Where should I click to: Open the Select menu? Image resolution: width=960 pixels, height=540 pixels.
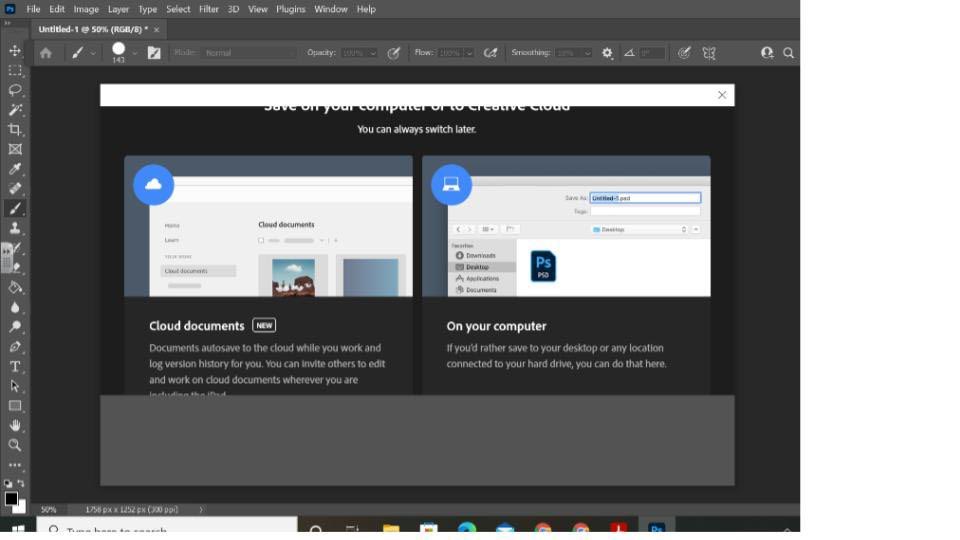(178, 9)
